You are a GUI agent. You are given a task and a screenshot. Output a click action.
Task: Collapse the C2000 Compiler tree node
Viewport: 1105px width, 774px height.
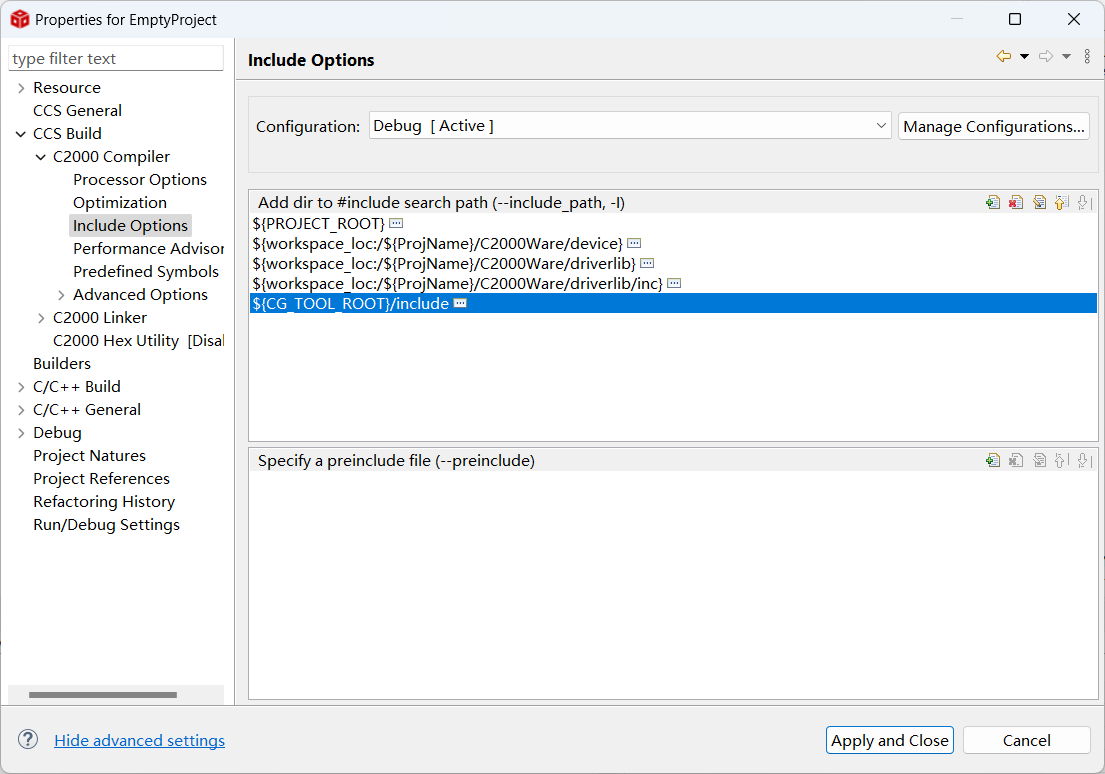coord(41,157)
